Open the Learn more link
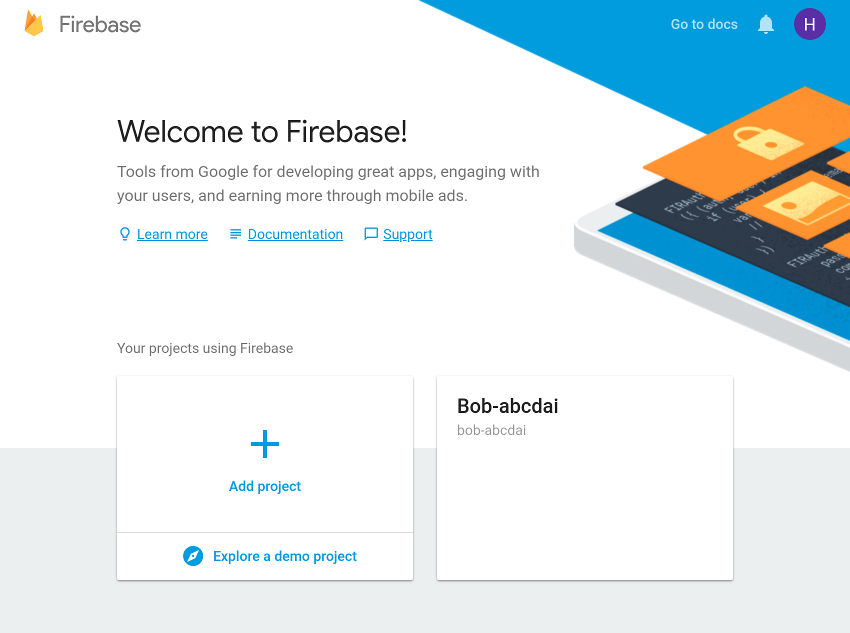 (172, 234)
